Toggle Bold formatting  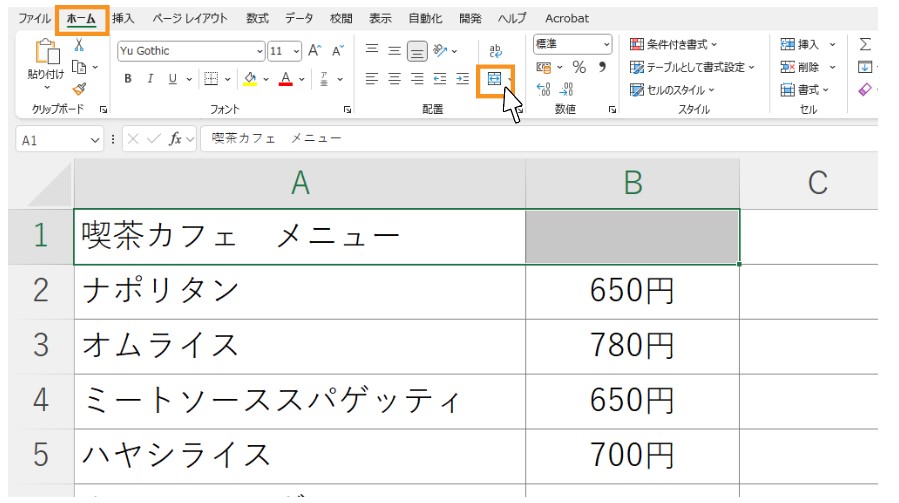128,79
